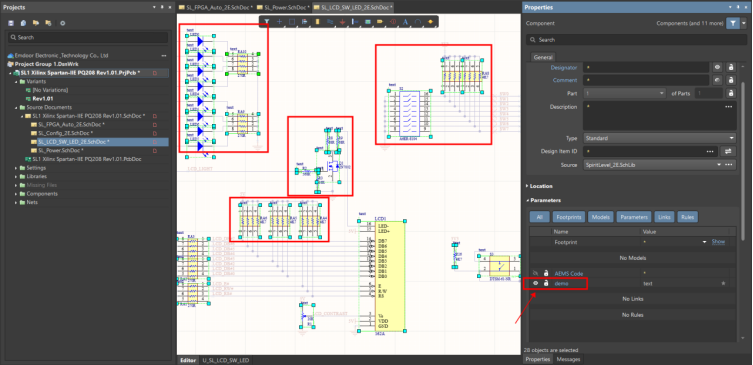Open the project settings gear in the Projects panel
This screenshot has width=753, height=365.
click(62, 23)
